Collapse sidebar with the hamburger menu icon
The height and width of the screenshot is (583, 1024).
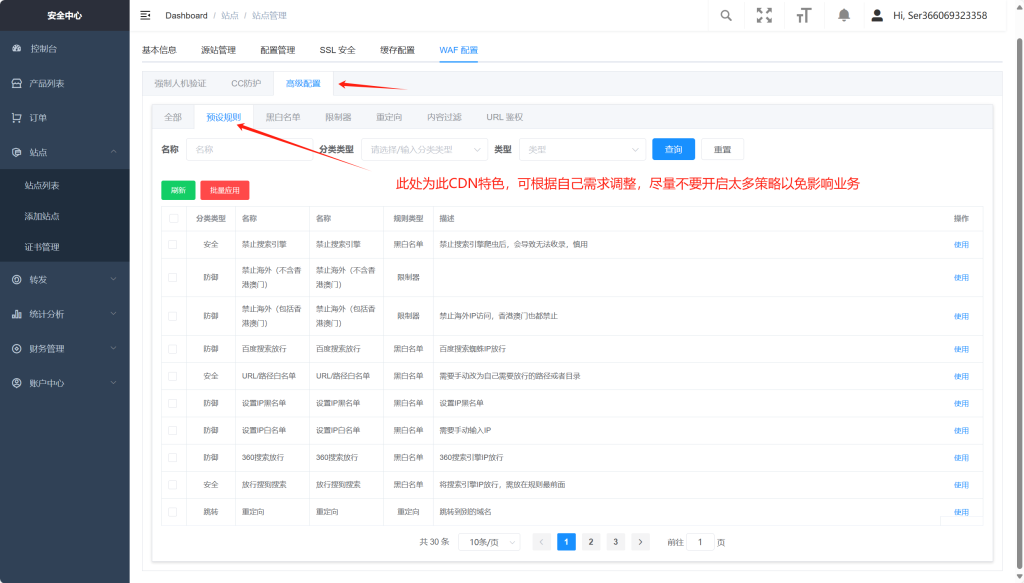click(x=145, y=15)
